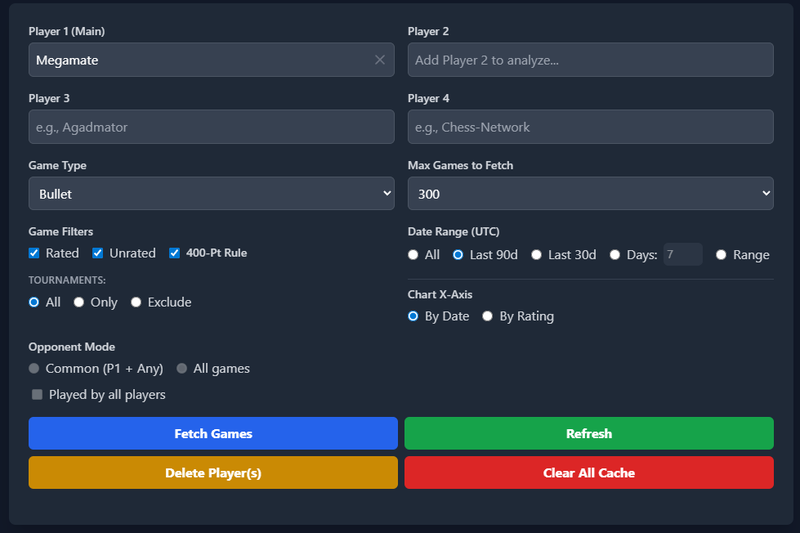Viewport: 800px width, 533px height.
Task: Select the Last 30d date range
Action: (x=537, y=255)
